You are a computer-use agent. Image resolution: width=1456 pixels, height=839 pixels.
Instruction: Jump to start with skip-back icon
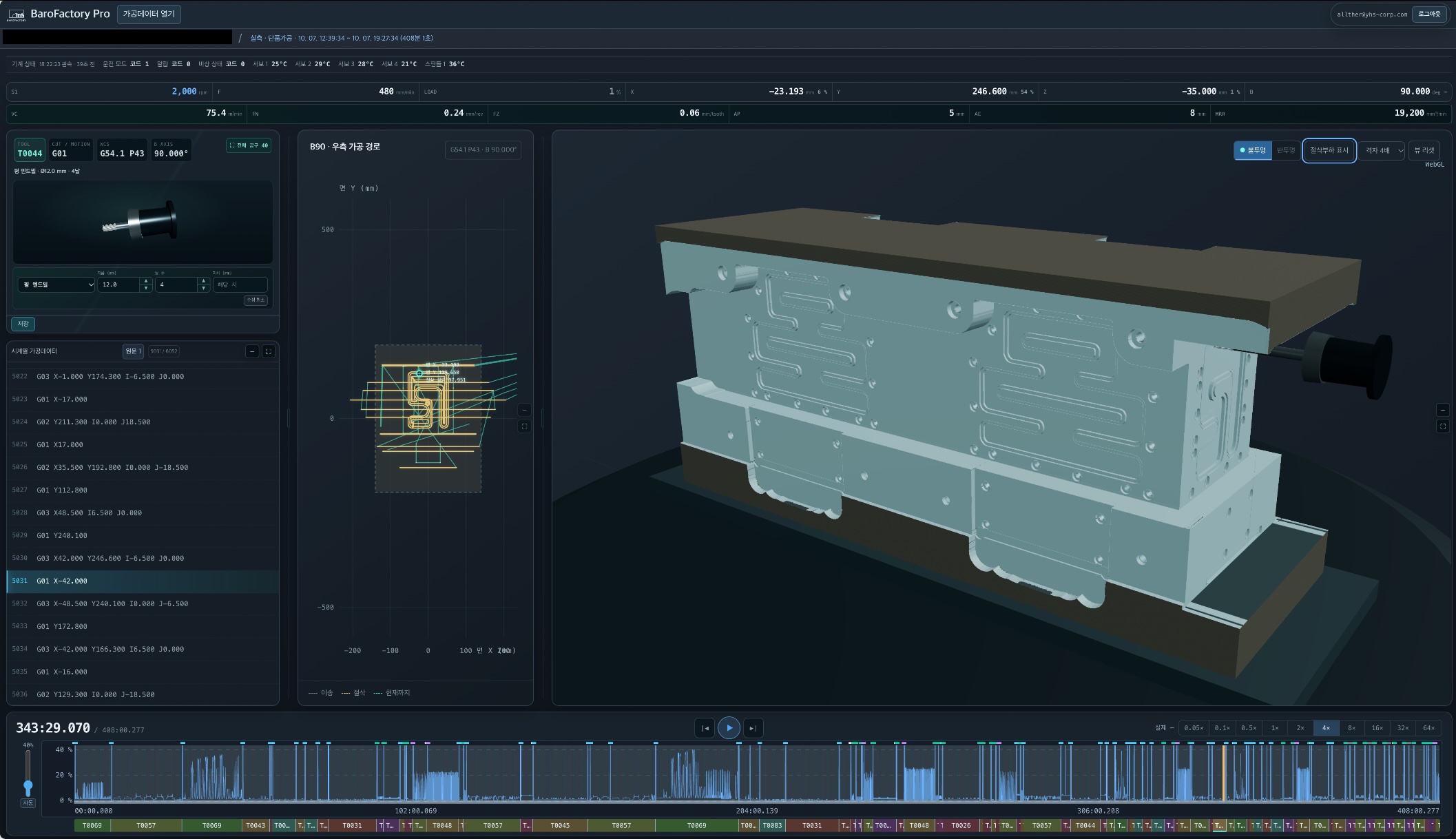coord(705,728)
